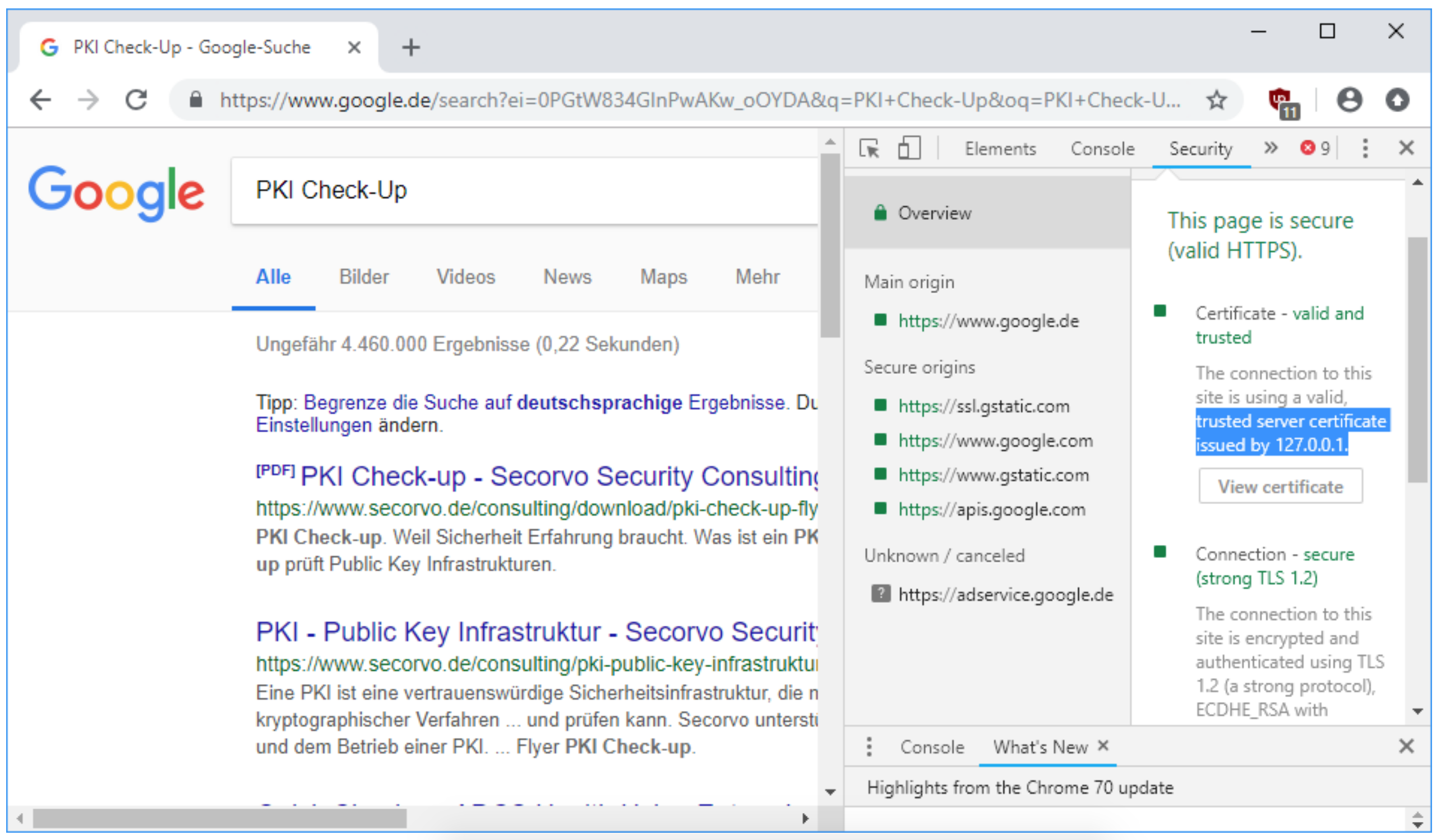Click the View certificate button
The height and width of the screenshot is (840, 1441).
(1280, 487)
